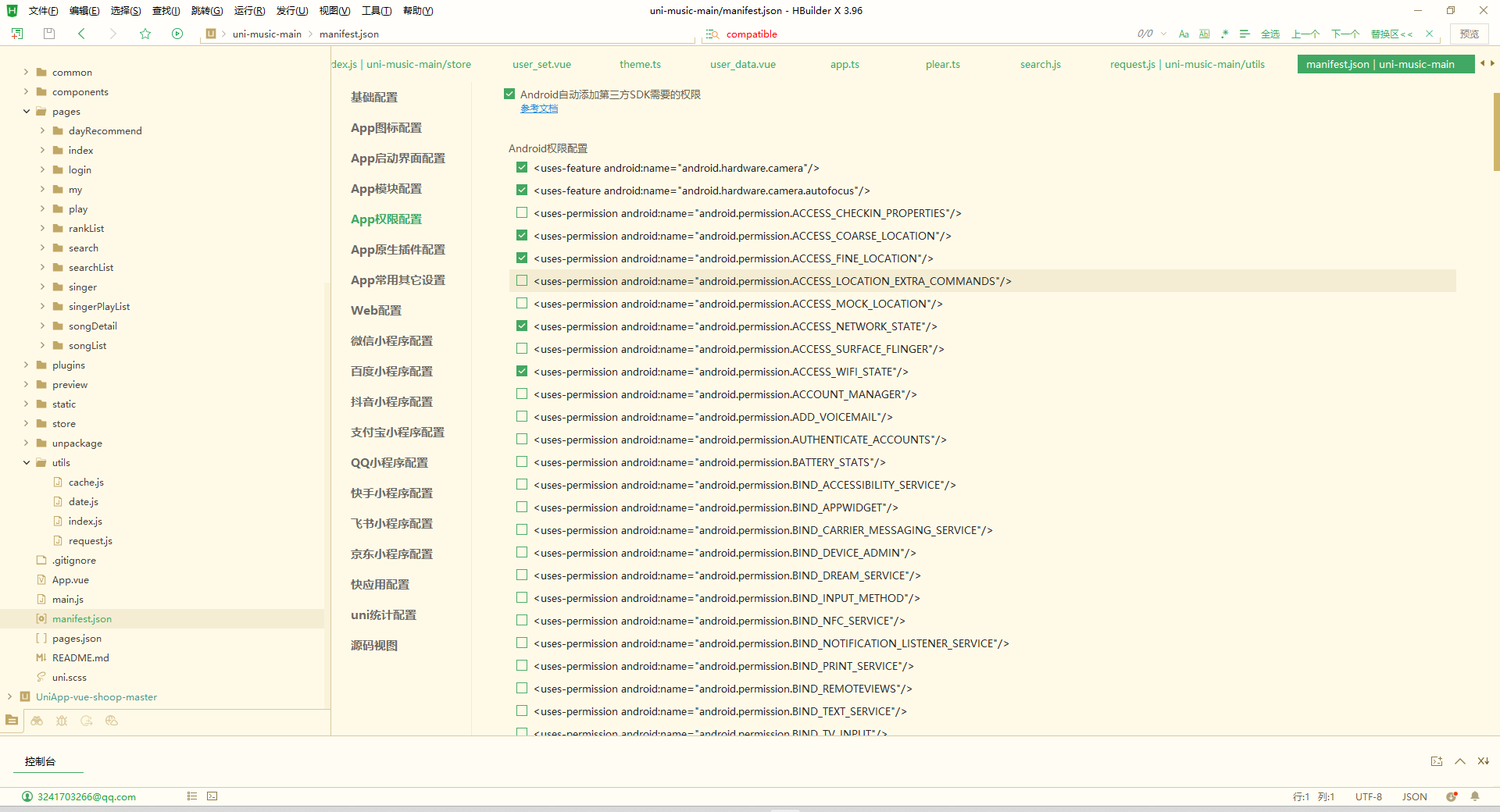Click 全选 select-all in search bar

click(x=1270, y=34)
